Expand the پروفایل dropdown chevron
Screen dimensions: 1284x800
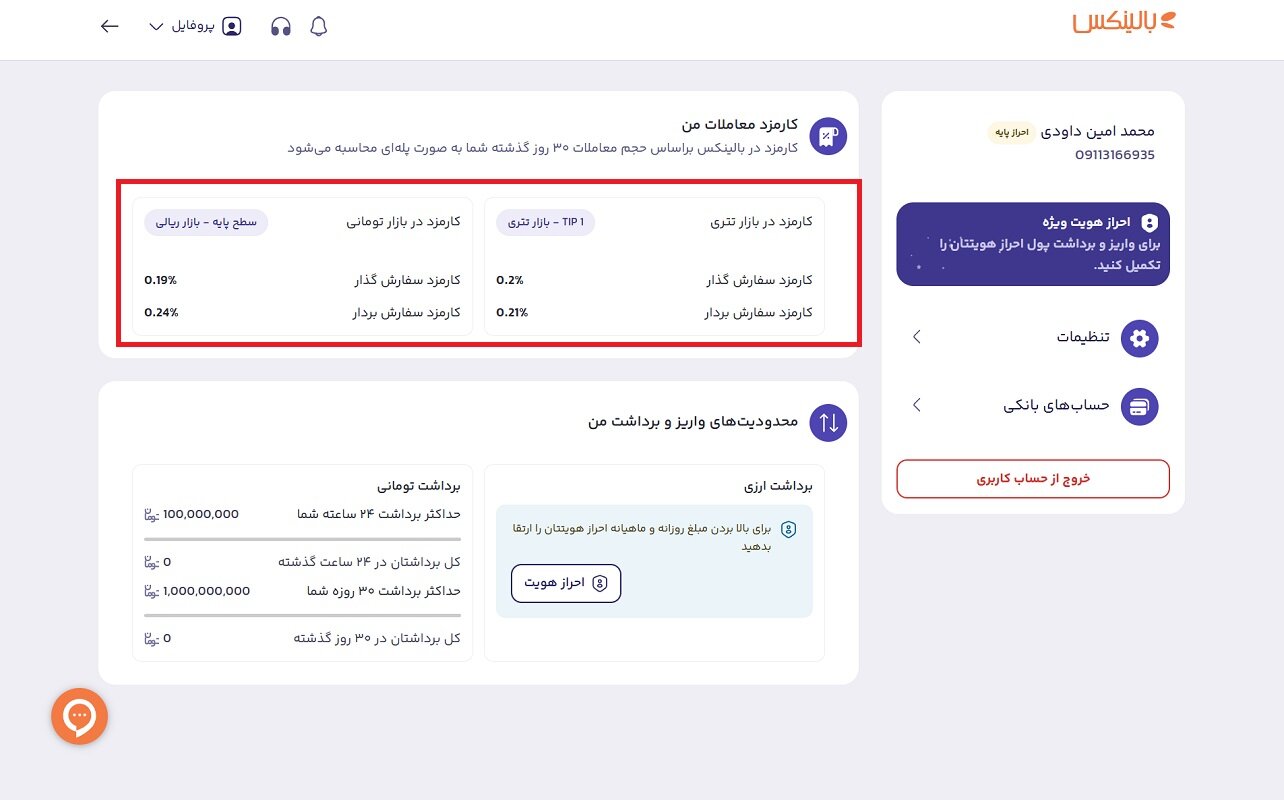(156, 27)
